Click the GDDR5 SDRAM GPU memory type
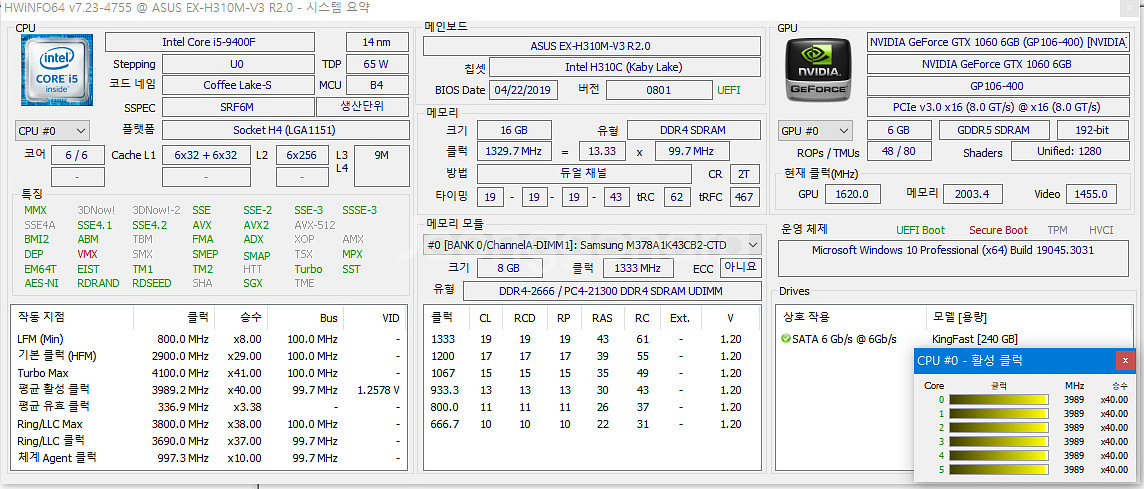 (994, 131)
